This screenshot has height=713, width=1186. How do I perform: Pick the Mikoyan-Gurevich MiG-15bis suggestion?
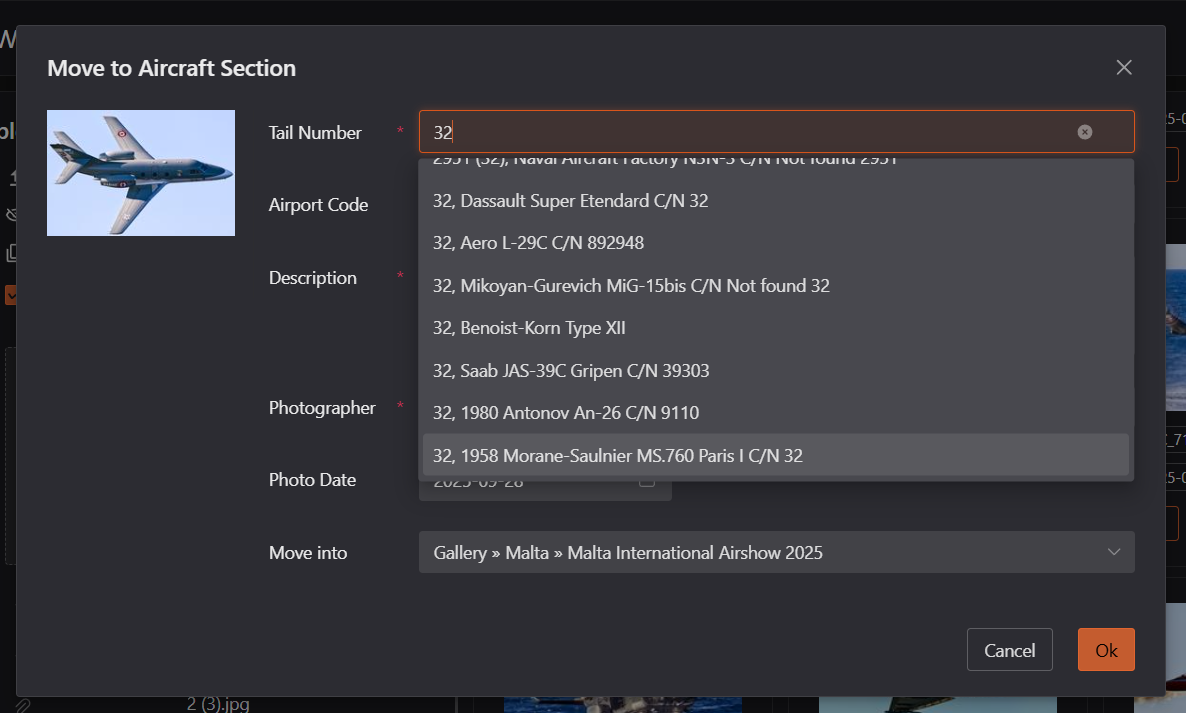pos(631,286)
